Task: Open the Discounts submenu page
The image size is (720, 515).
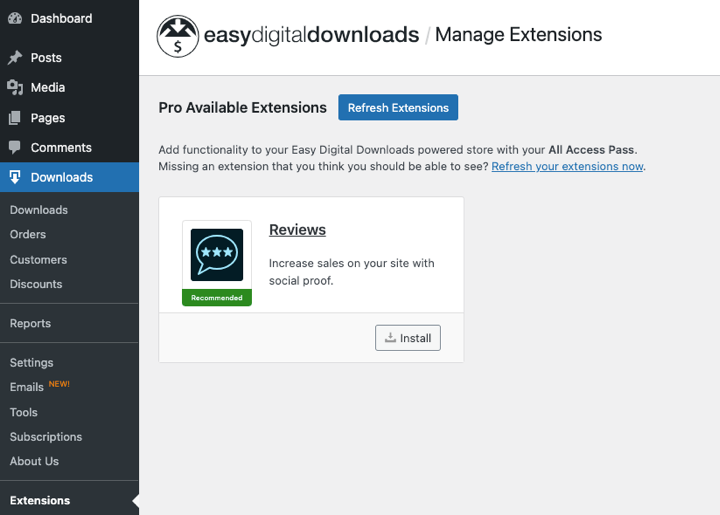Action: [x=36, y=284]
